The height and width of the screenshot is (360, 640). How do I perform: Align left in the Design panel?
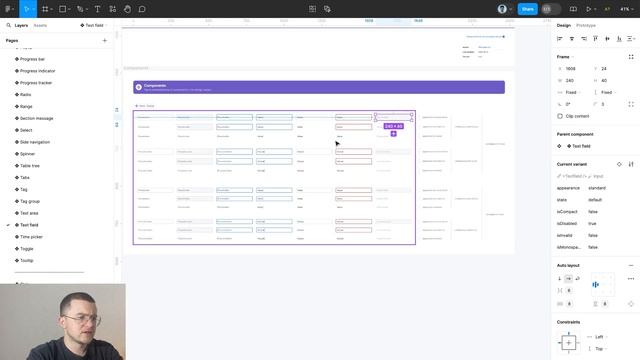tap(560, 38)
